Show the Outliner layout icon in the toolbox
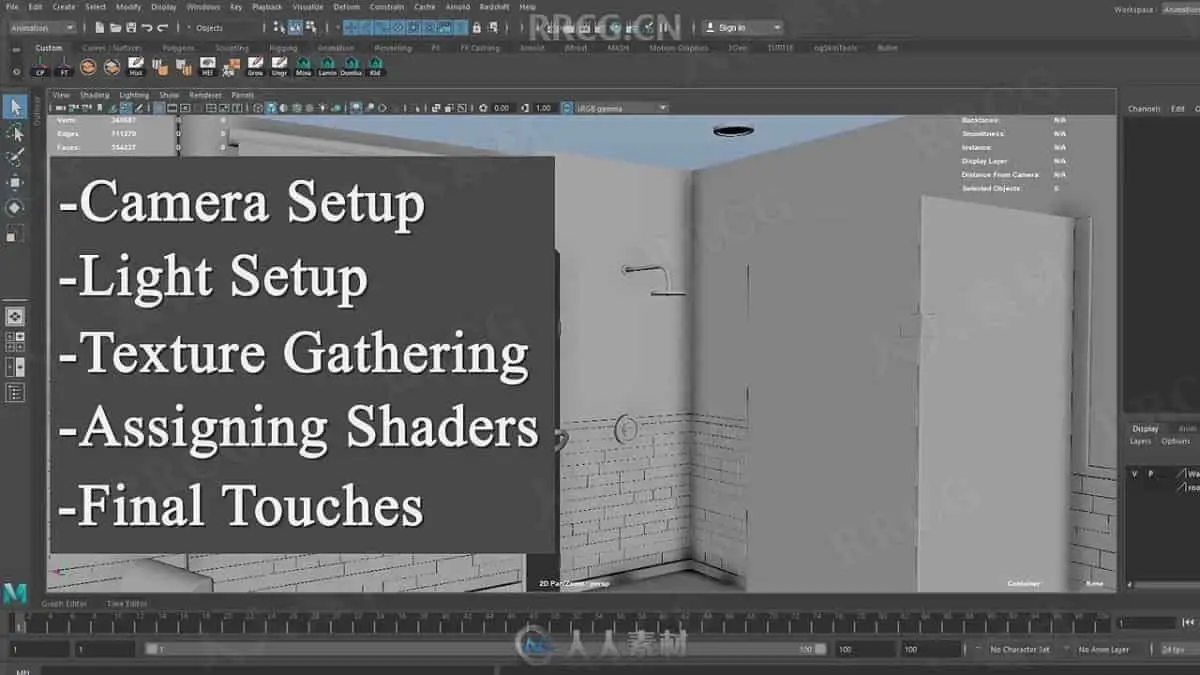This screenshot has width=1200, height=675. pos(15,393)
